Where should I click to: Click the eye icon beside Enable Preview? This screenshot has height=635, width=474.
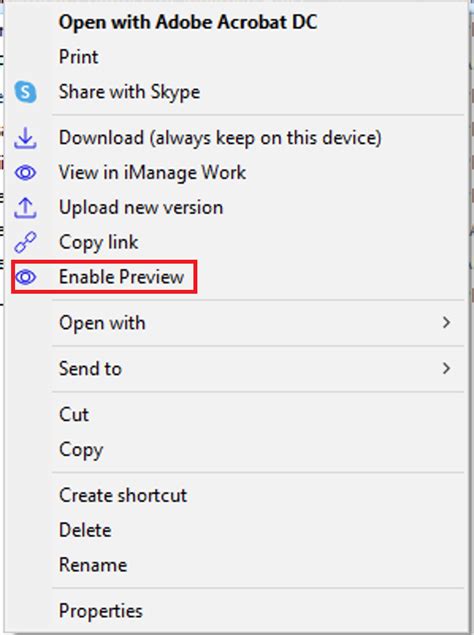tap(25, 277)
